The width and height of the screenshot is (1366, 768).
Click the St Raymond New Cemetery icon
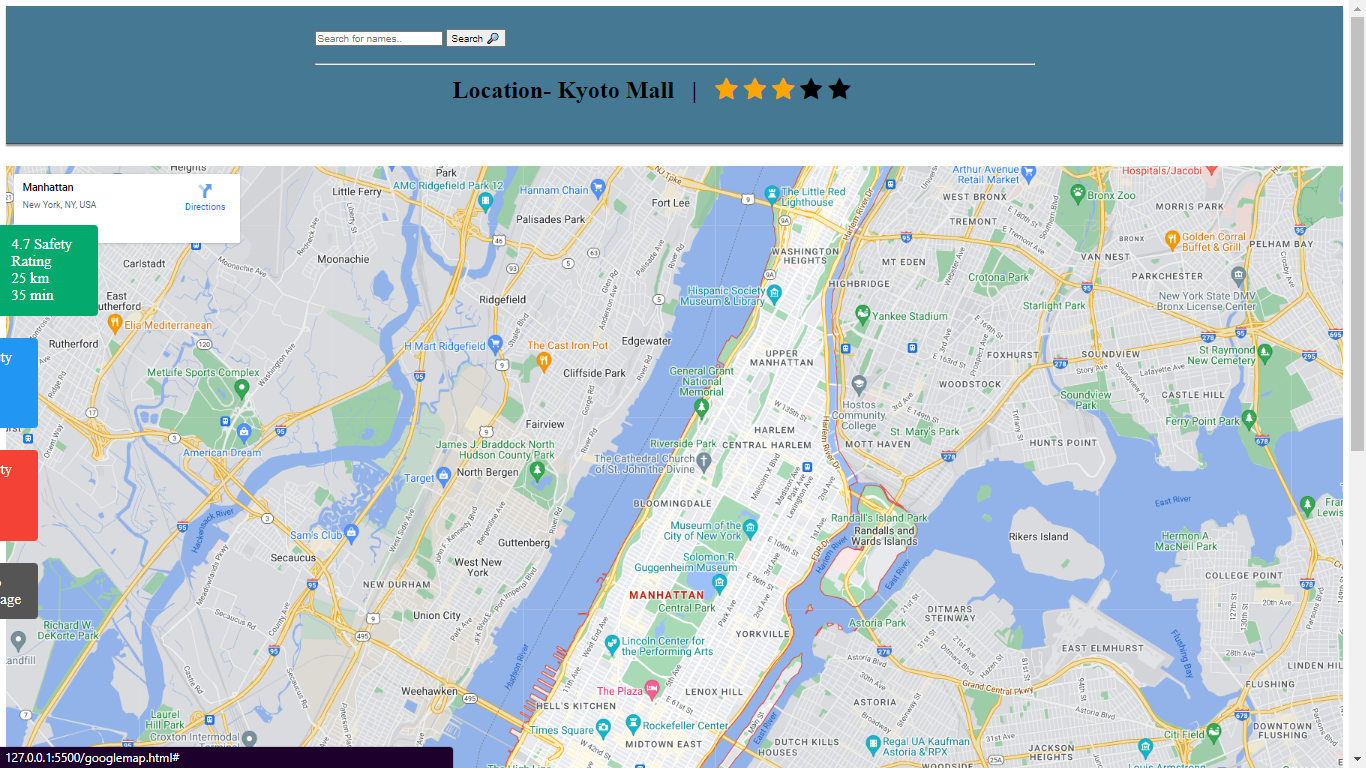tap(1266, 351)
